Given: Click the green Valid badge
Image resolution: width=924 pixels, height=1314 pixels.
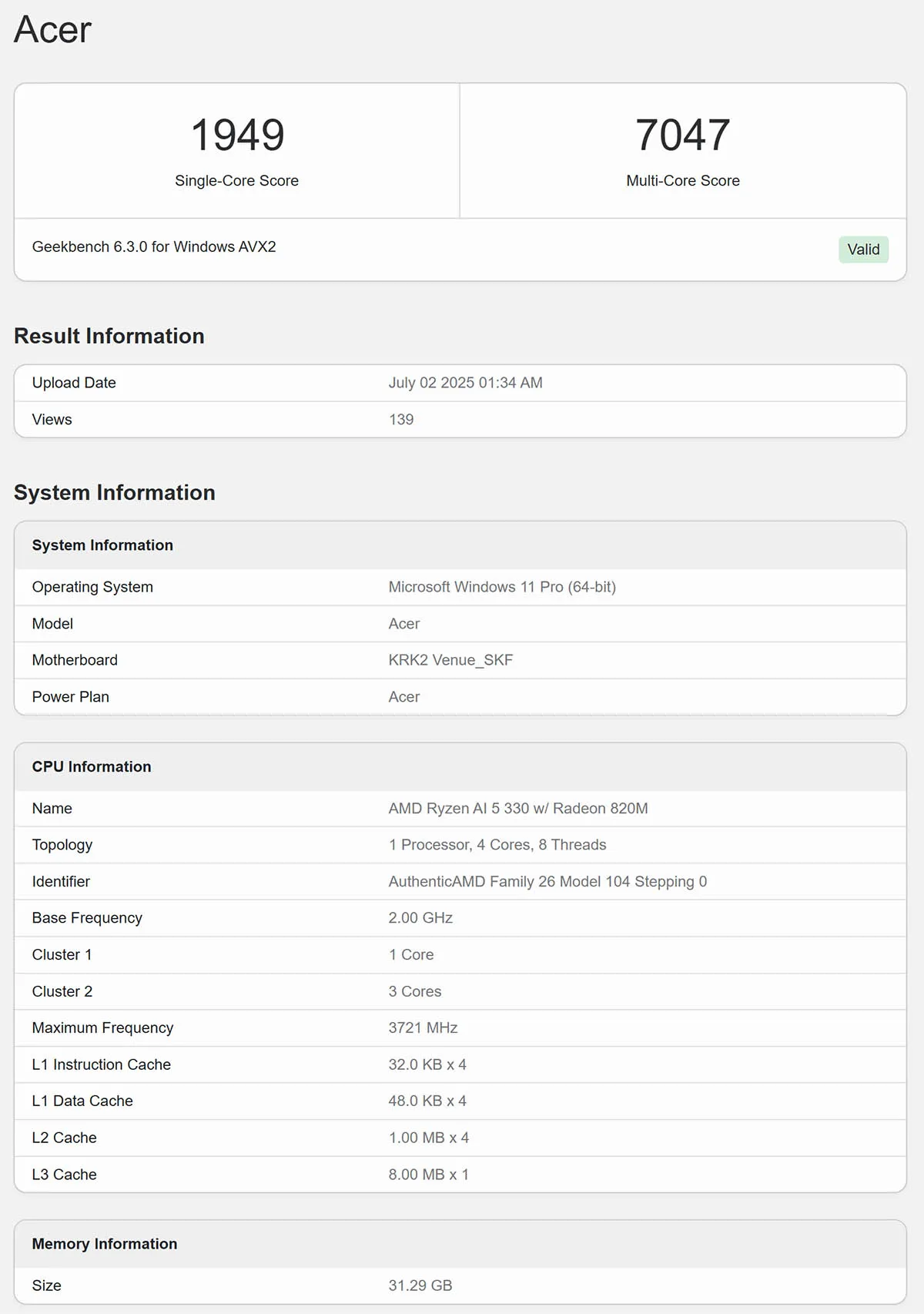Looking at the screenshot, I should 863,250.
